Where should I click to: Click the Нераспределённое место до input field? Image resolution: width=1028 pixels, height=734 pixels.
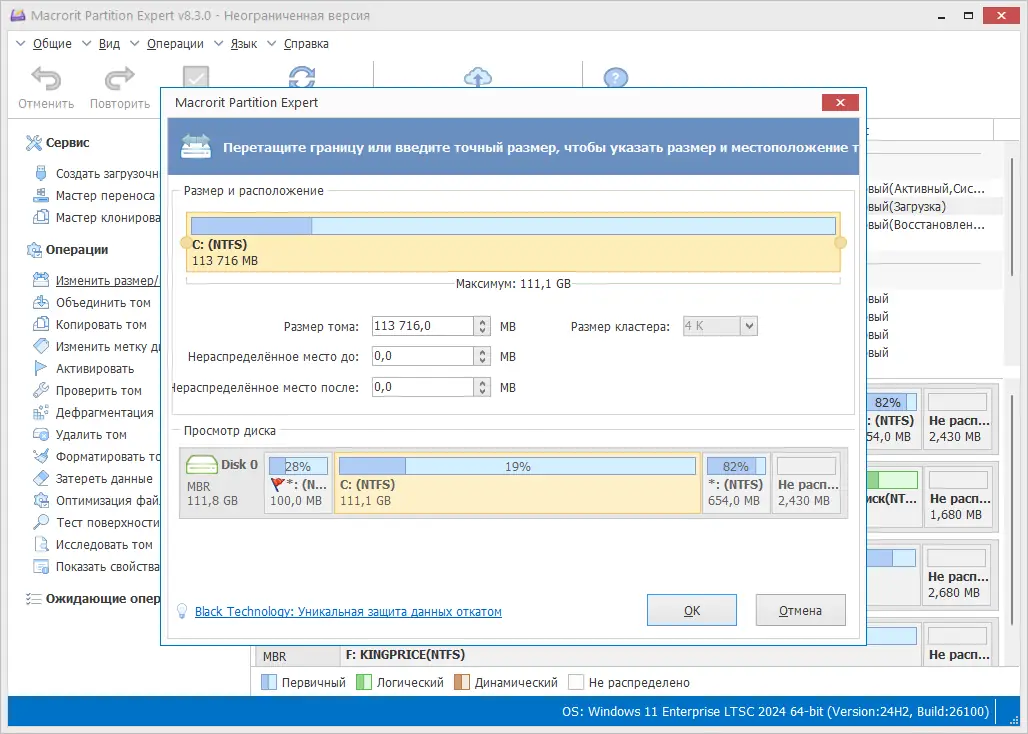[423, 356]
